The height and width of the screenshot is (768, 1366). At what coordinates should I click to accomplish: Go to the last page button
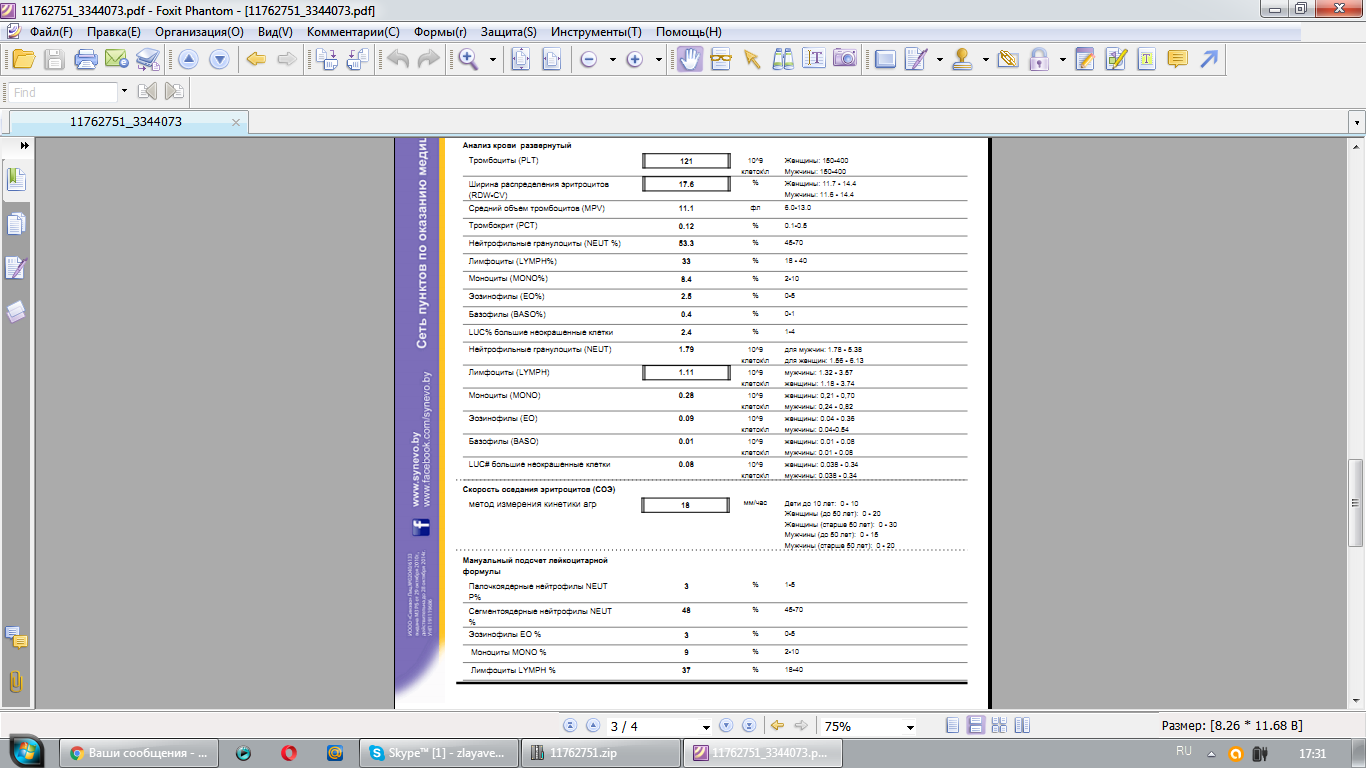click(x=749, y=726)
